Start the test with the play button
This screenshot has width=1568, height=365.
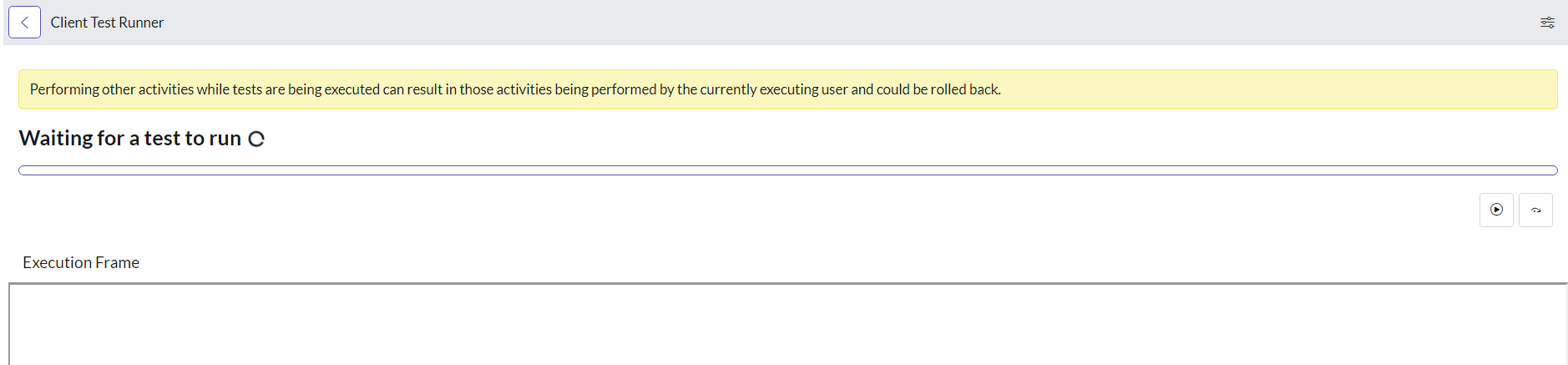pos(1496,210)
